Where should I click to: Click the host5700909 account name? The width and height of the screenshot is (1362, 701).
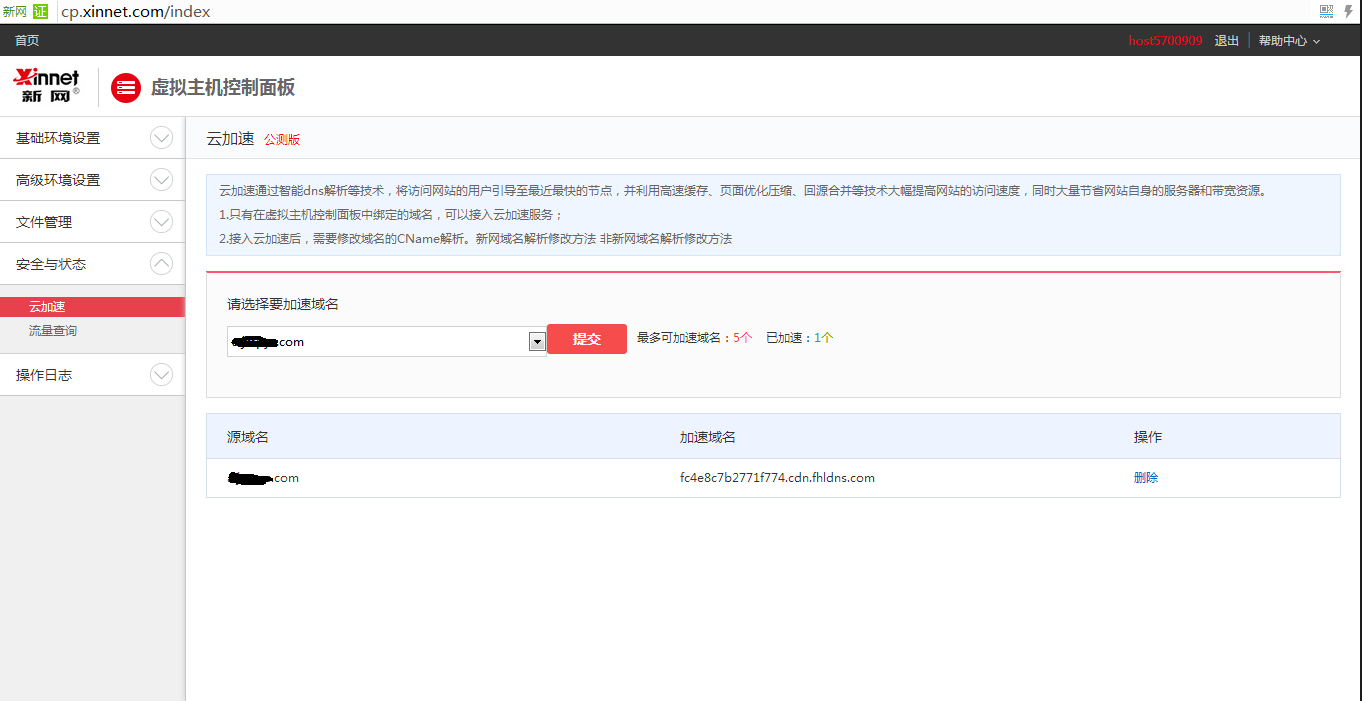(1165, 41)
